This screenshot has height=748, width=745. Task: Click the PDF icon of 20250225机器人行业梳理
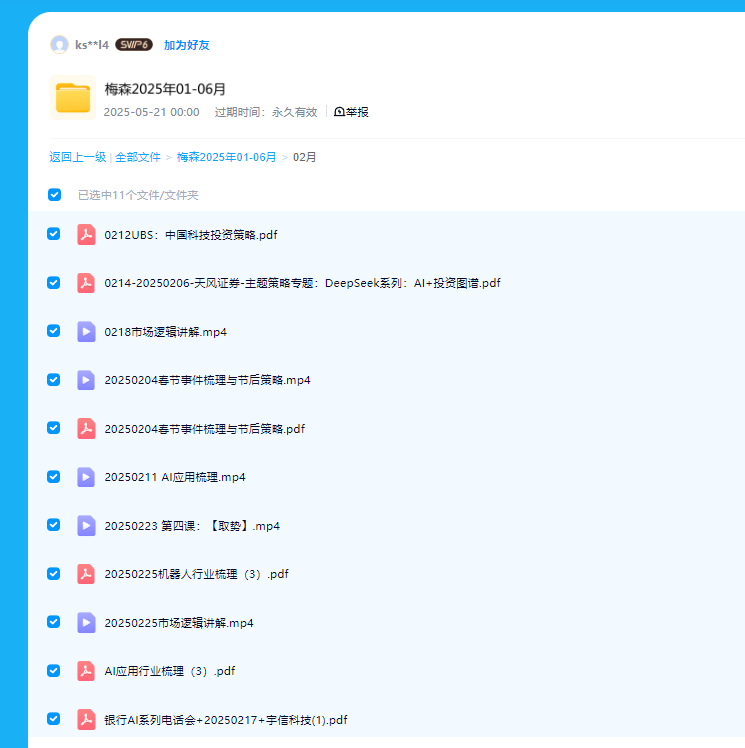pos(86,574)
